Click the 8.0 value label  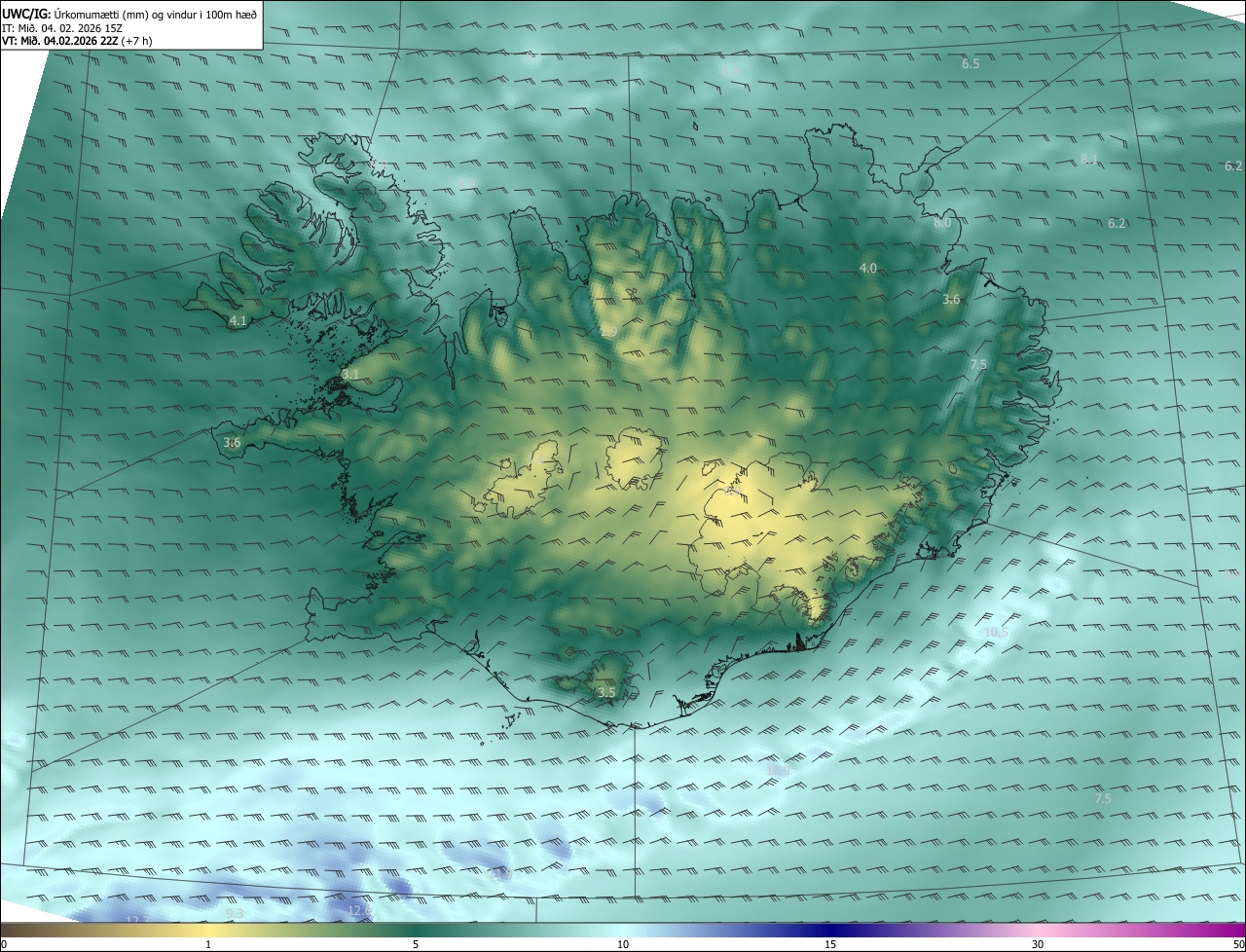pyautogui.click(x=941, y=223)
